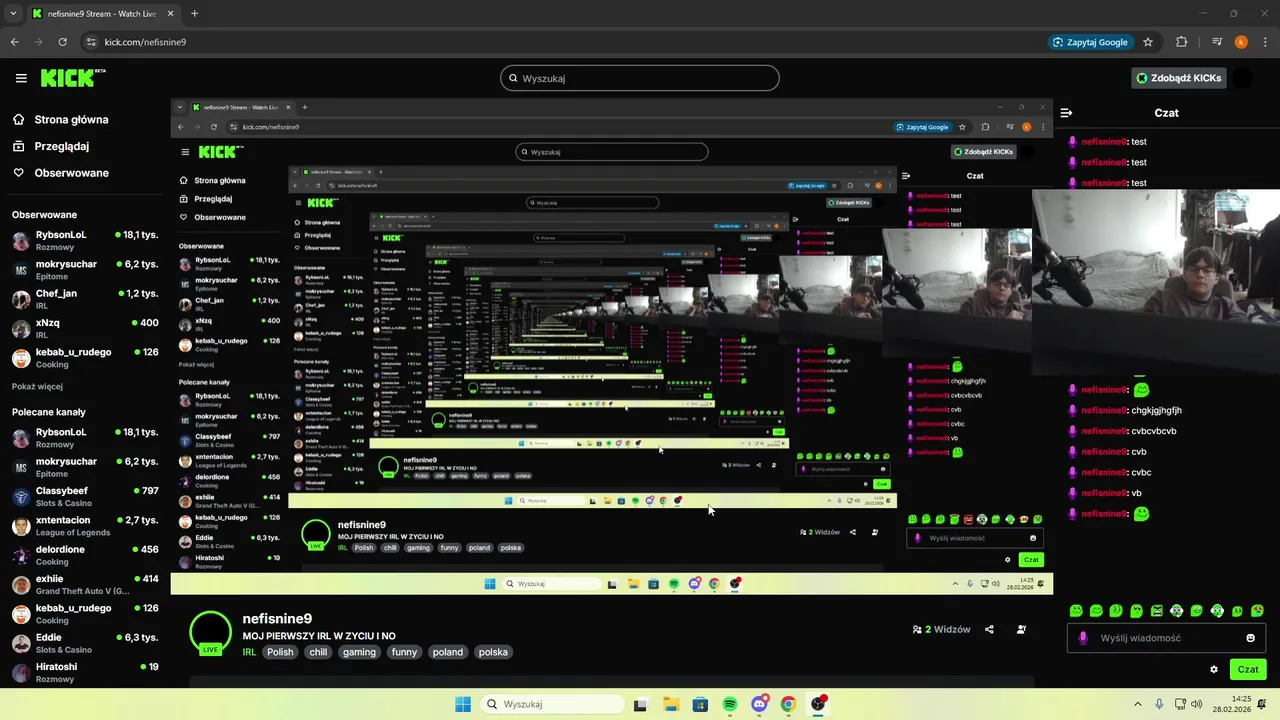Select the polska tag
The height and width of the screenshot is (720, 1280).
point(493,652)
